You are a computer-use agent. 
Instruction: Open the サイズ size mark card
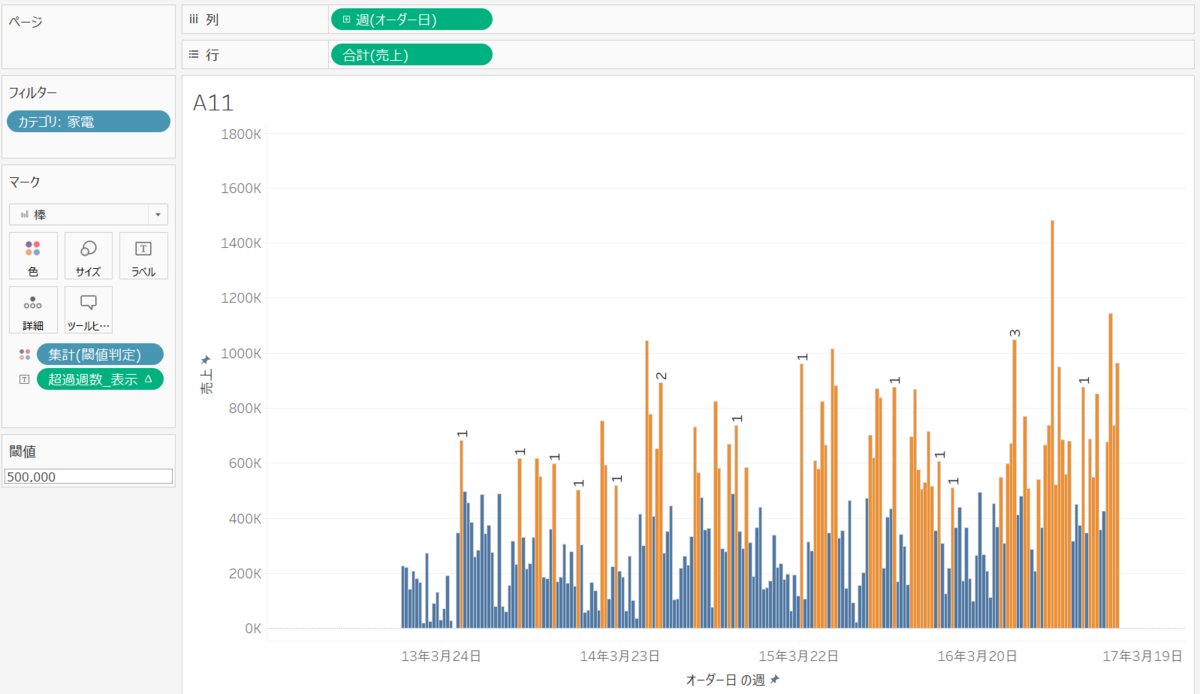pyautogui.click(x=88, y=256)
